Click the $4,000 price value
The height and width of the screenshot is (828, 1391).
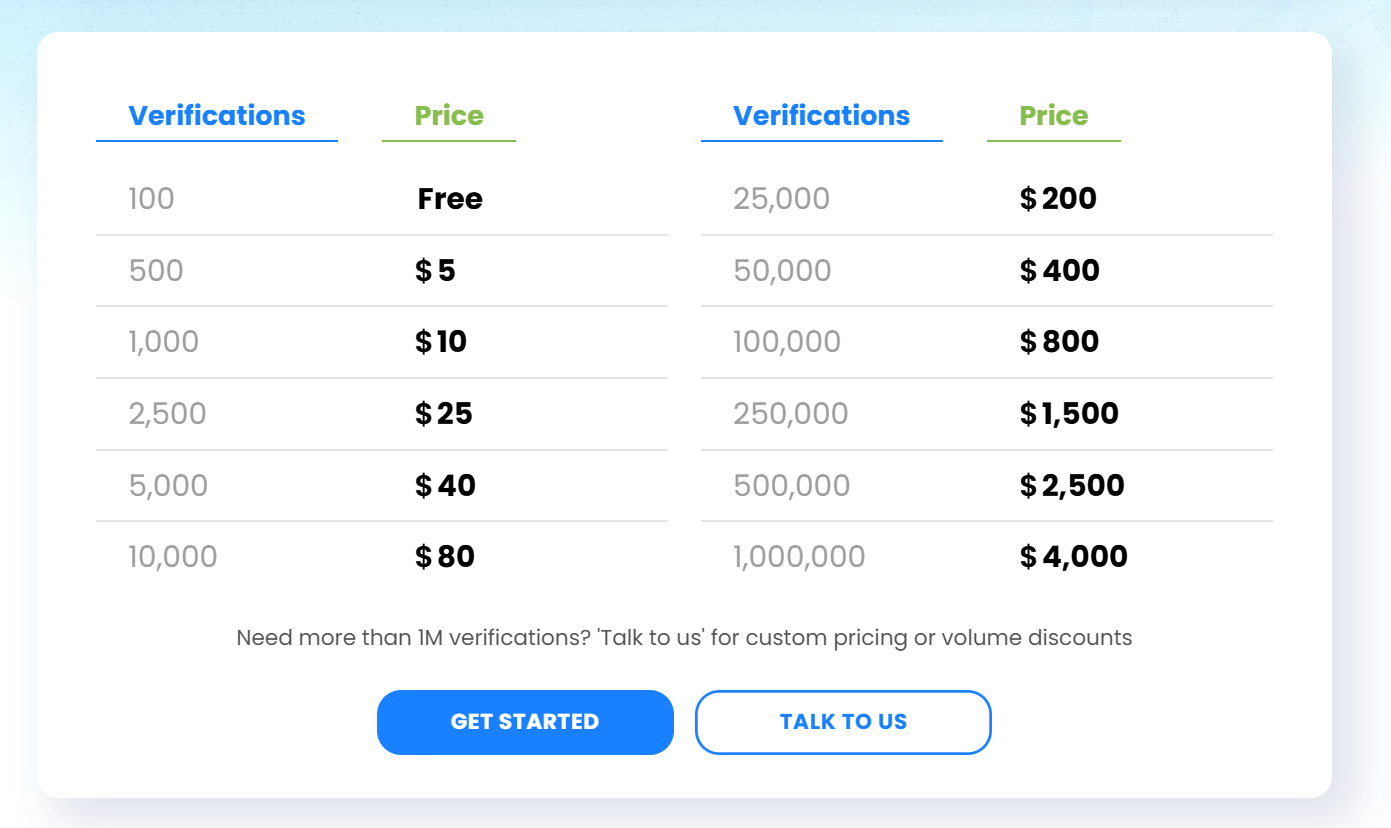[x=1073, y=557]
